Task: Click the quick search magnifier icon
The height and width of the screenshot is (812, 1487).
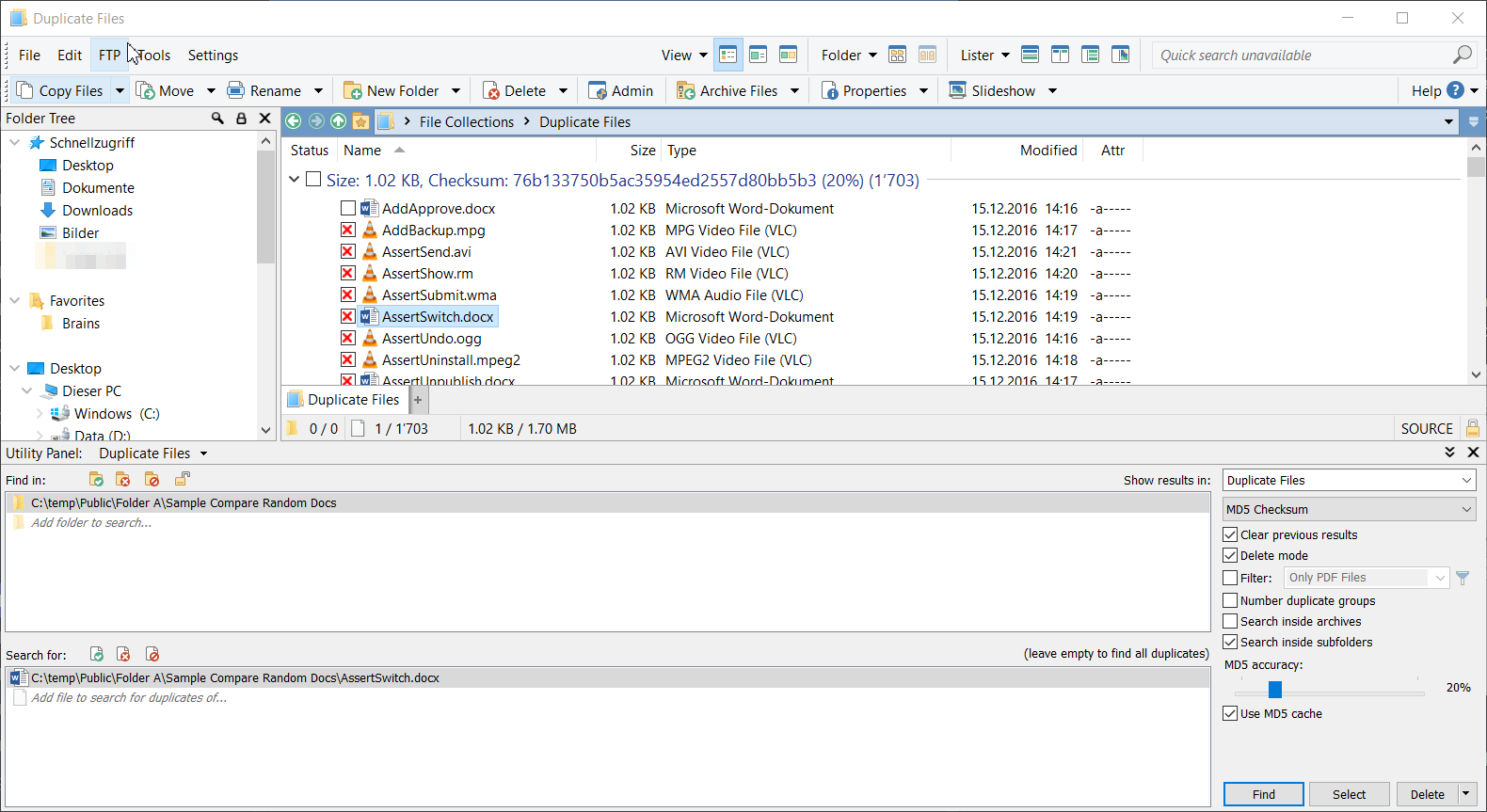Action: tap(1462, 55)
